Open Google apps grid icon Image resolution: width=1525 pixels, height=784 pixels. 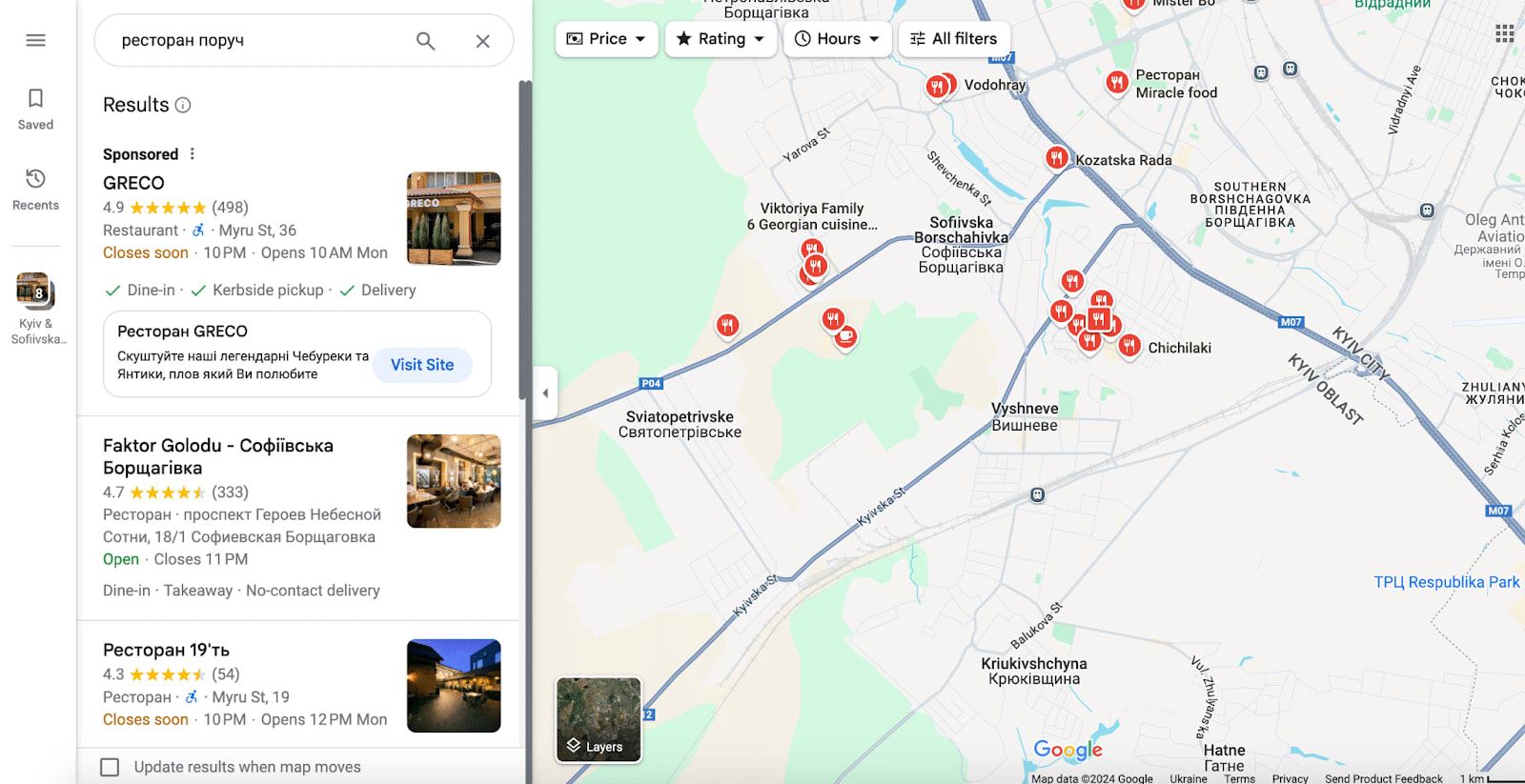pyautogui.click(x=1505, y=33)
